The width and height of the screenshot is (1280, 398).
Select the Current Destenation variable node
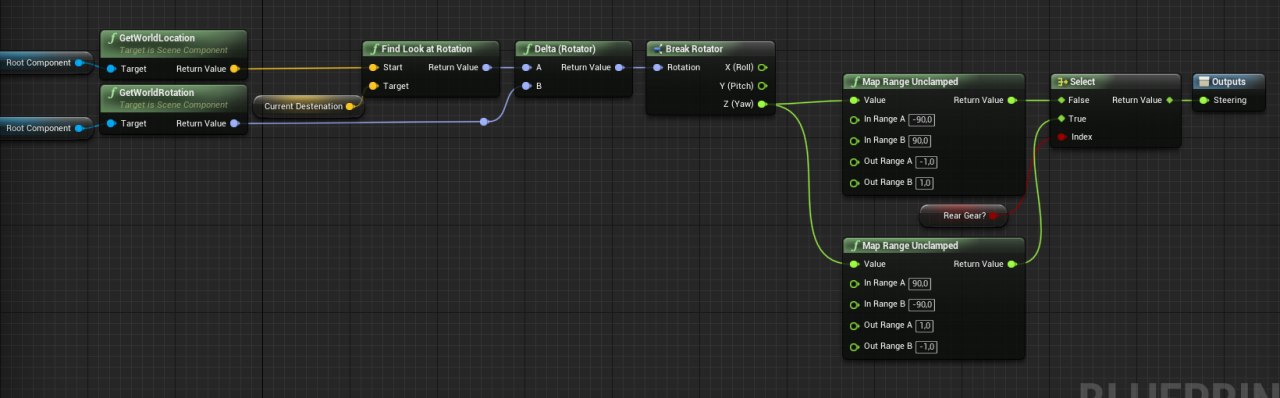308,106
